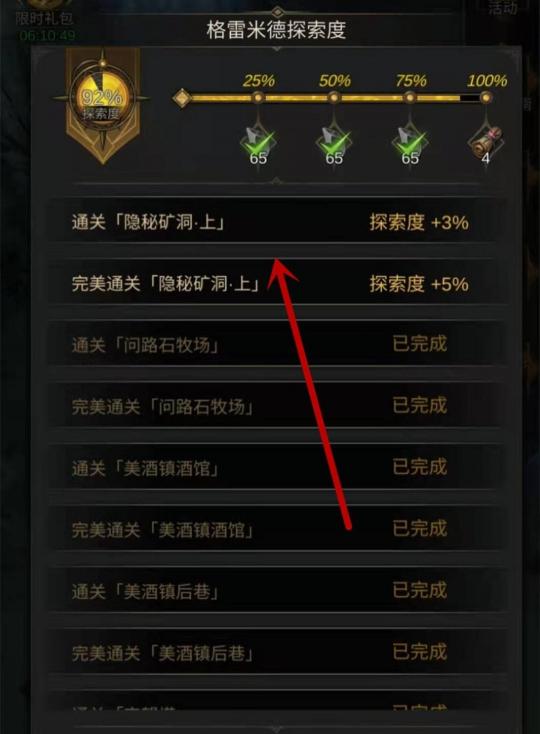Screen dimensions: 540x734
Task: Open the 50% milestone reward icon
Action: point(334,145)
